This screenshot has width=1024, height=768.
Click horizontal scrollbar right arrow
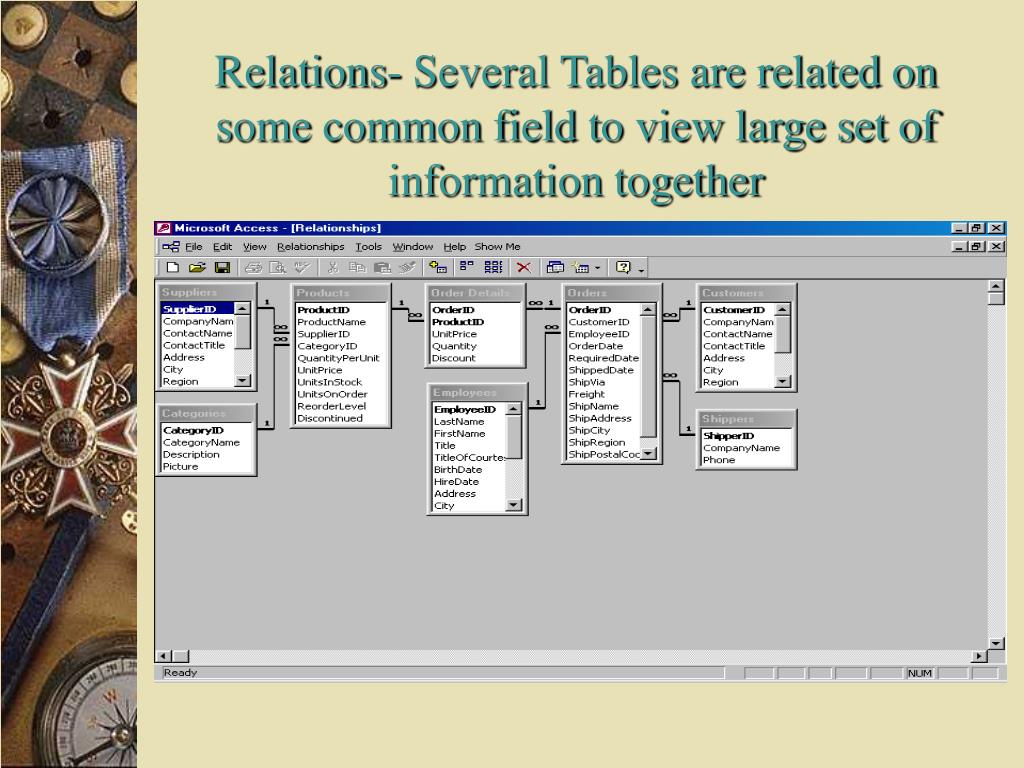pyautogui.click(x=980, y=656)
